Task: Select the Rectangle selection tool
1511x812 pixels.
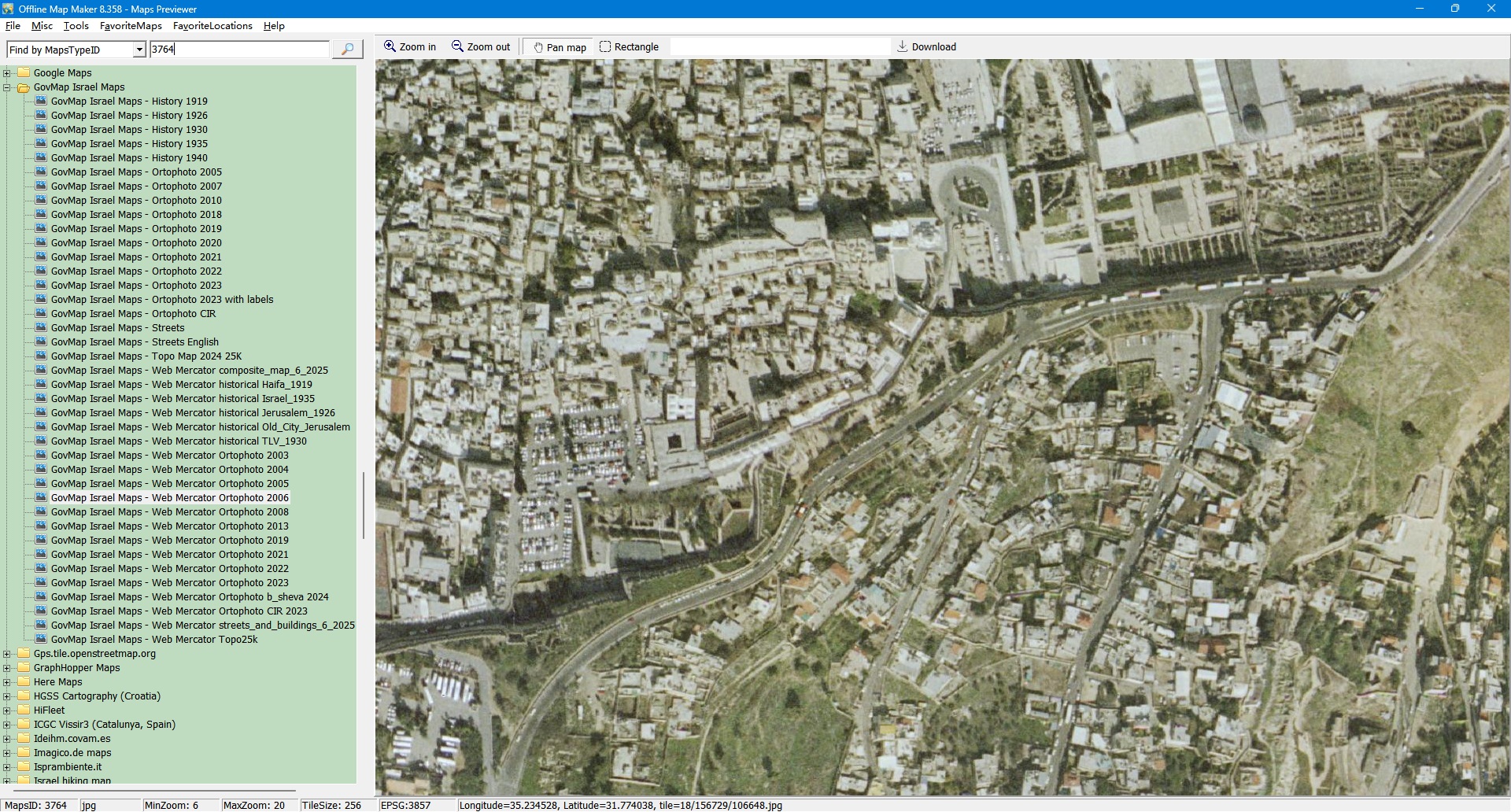Action: point(629,47)
